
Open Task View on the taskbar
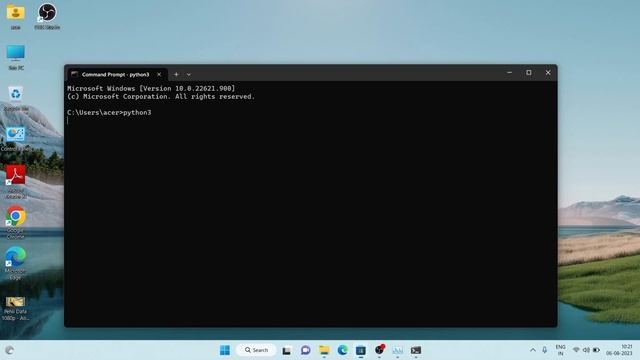pyautogui.click(x=287, y=350)
